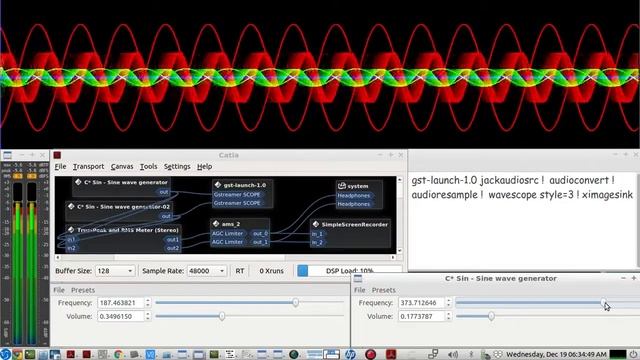Click the out_1 port on ams_2

[x=260, y=242]
